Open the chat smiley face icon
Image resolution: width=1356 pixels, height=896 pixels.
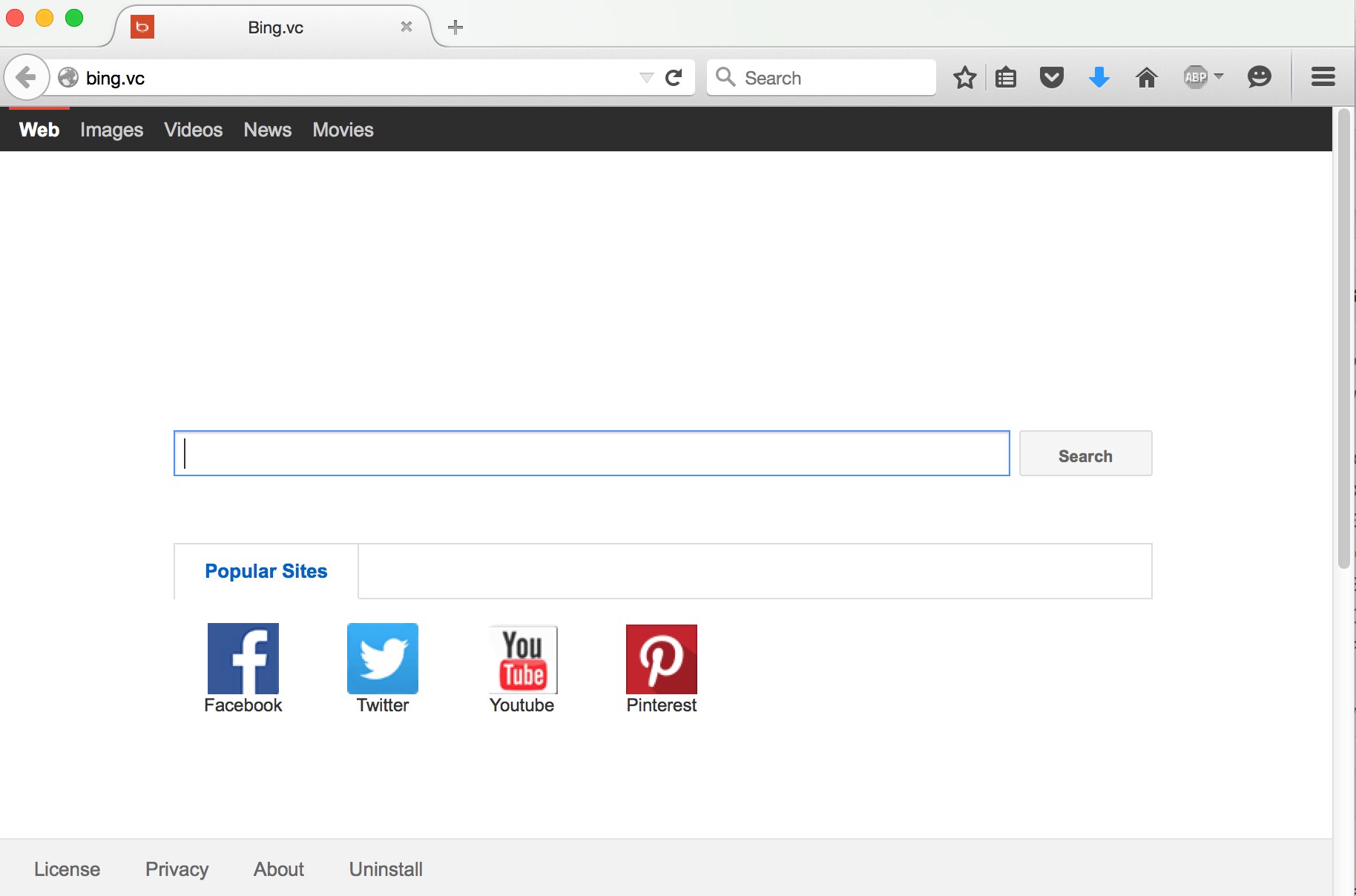[x=1259, y=77]
